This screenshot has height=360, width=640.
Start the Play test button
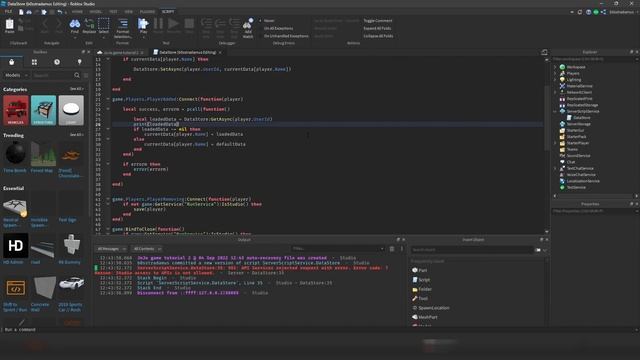143,25
